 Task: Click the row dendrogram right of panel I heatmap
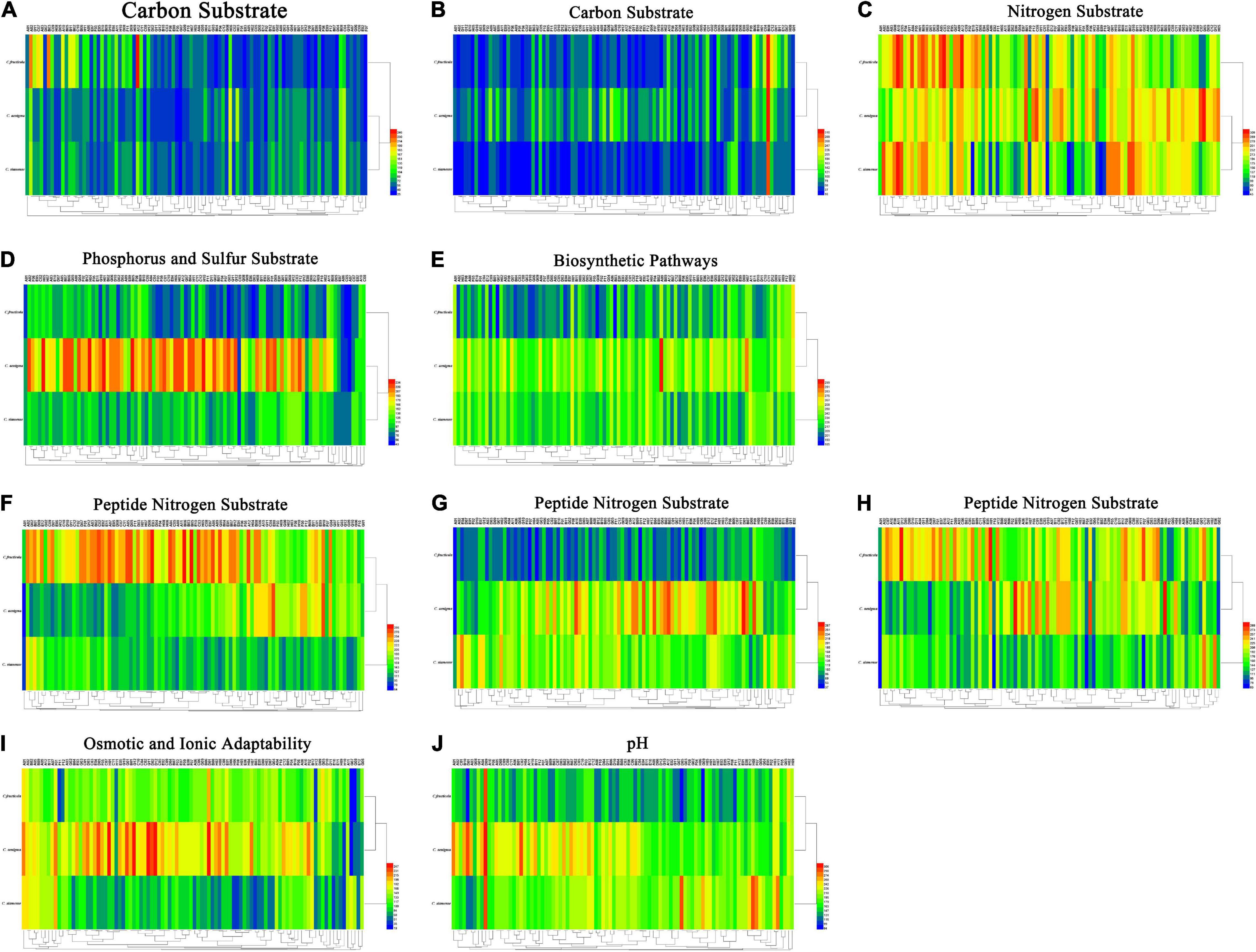tap(375, 850)
